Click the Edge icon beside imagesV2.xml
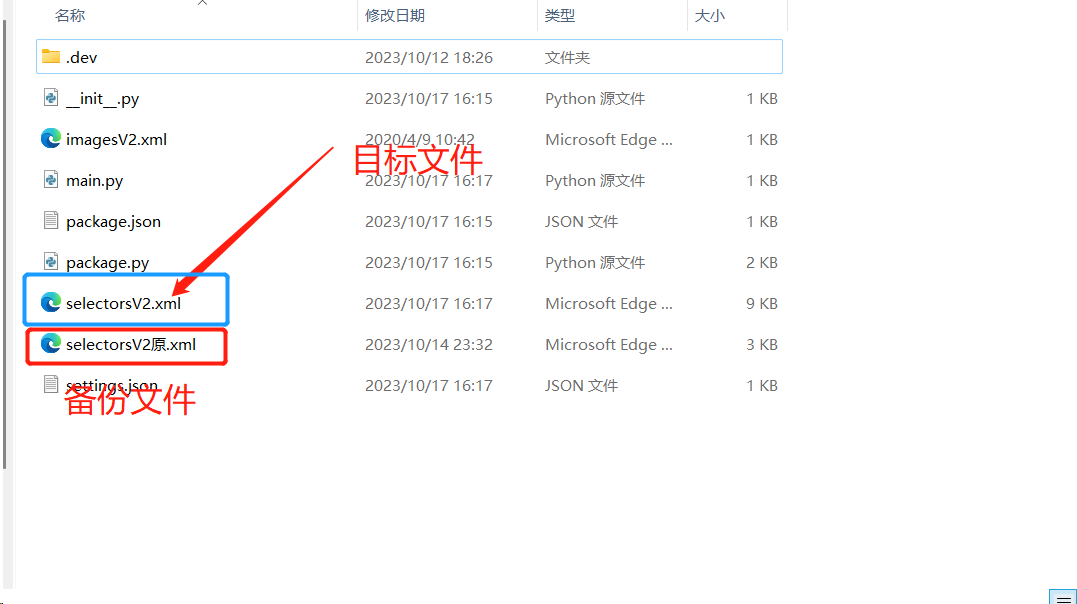 (51, 139)
